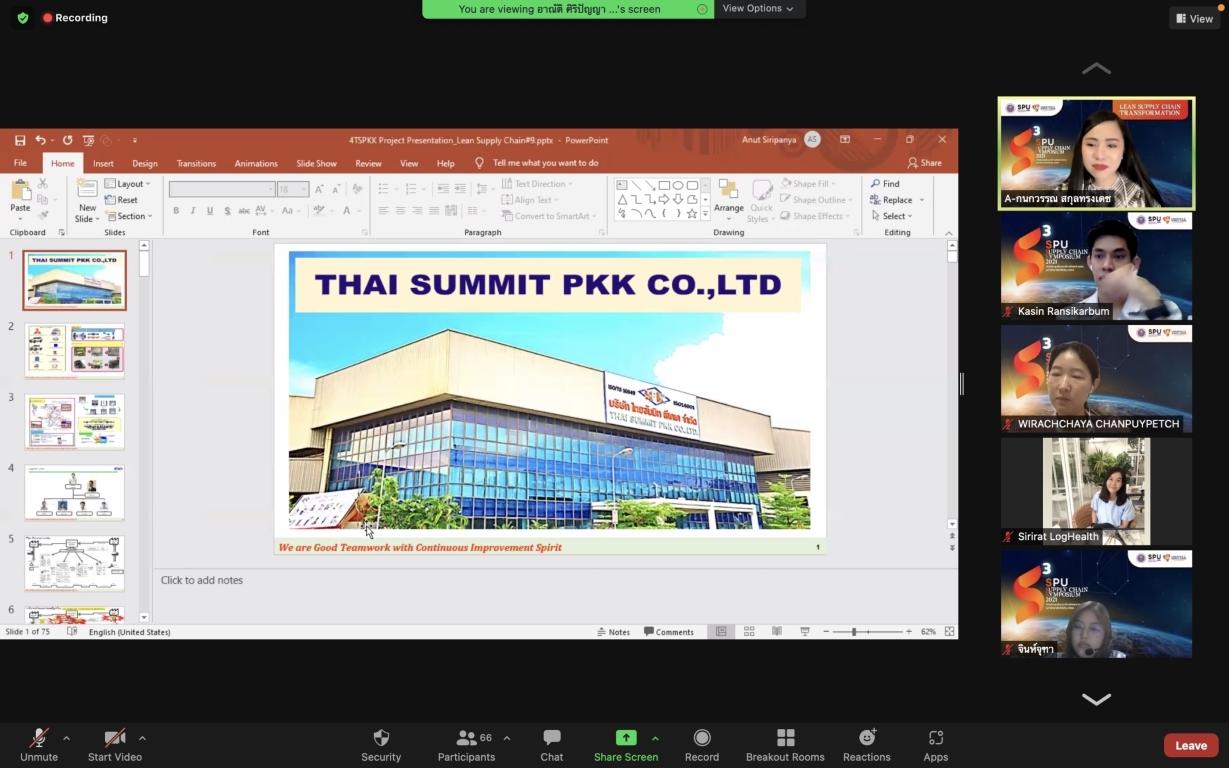Start Slide Show from status bar icon
The image size is (1229, 768).
(805, 632)
